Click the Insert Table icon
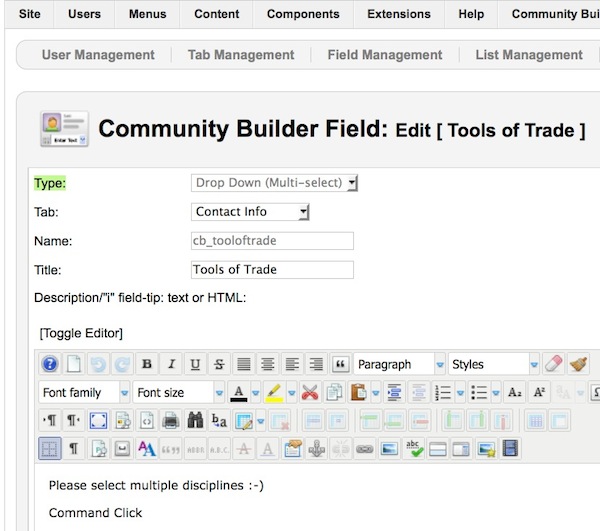 point(244,420)
